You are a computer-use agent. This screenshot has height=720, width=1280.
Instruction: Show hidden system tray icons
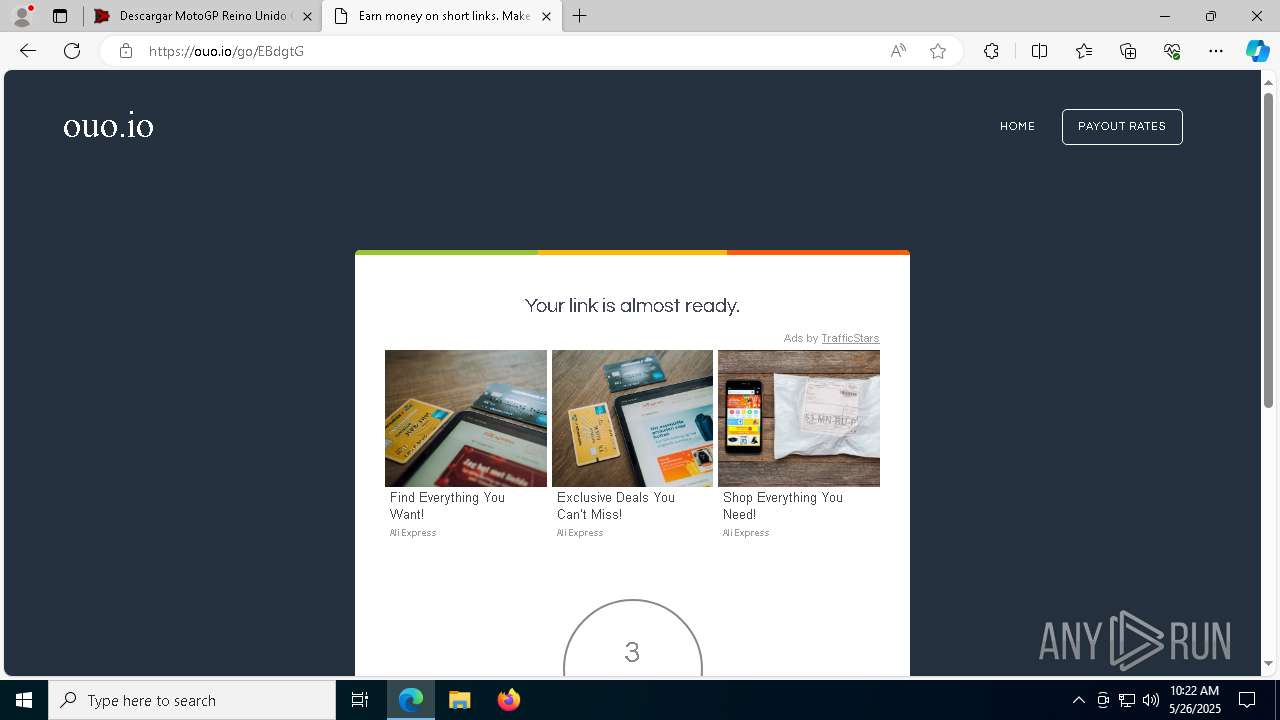[1078, 700]
